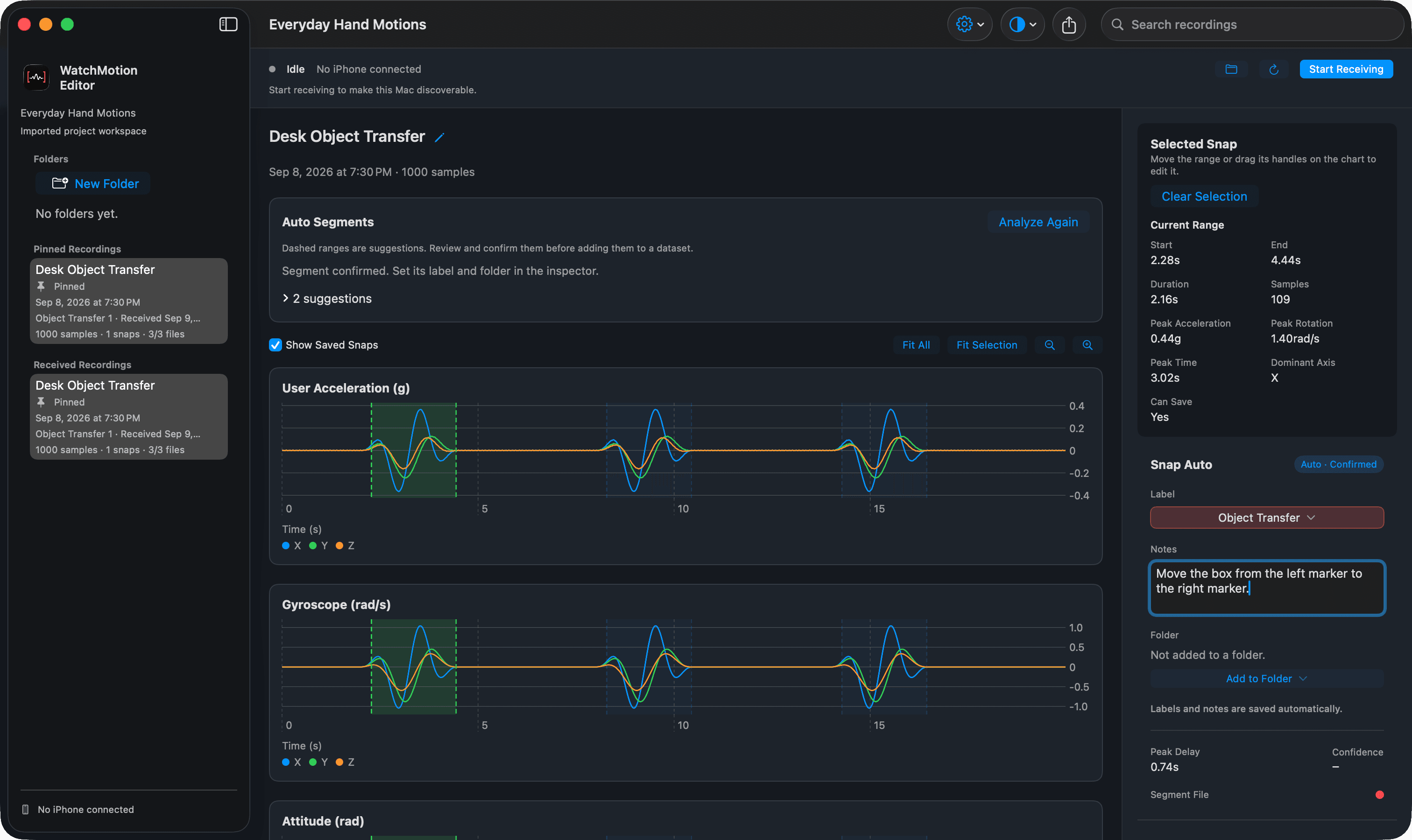Screen dimensions: 1412x840
Task: Click the Samples value 109
Action: coord(1281,300)
